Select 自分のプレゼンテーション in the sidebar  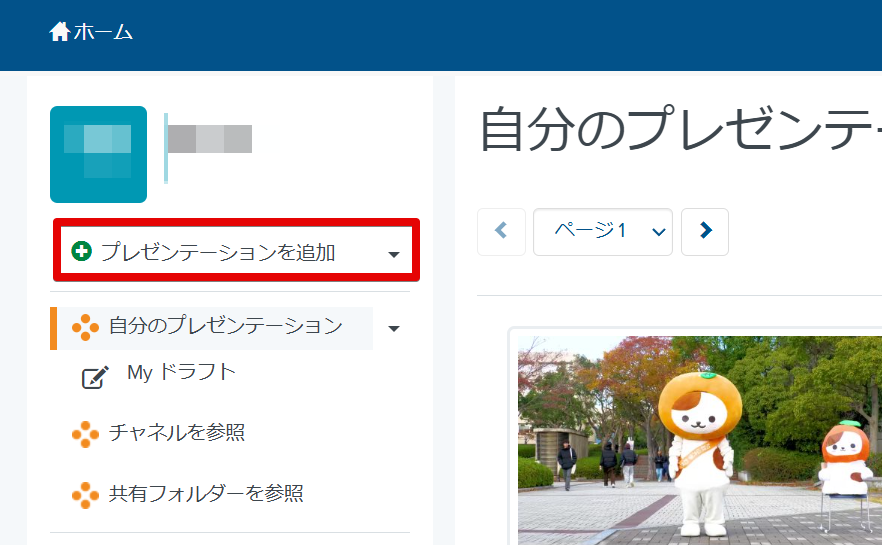point(225,326)
